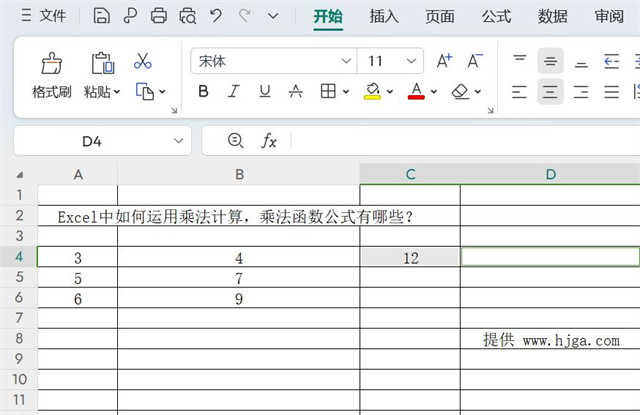
Task: Expand the quick access toolbar dropdown
Action: (273, 17)
